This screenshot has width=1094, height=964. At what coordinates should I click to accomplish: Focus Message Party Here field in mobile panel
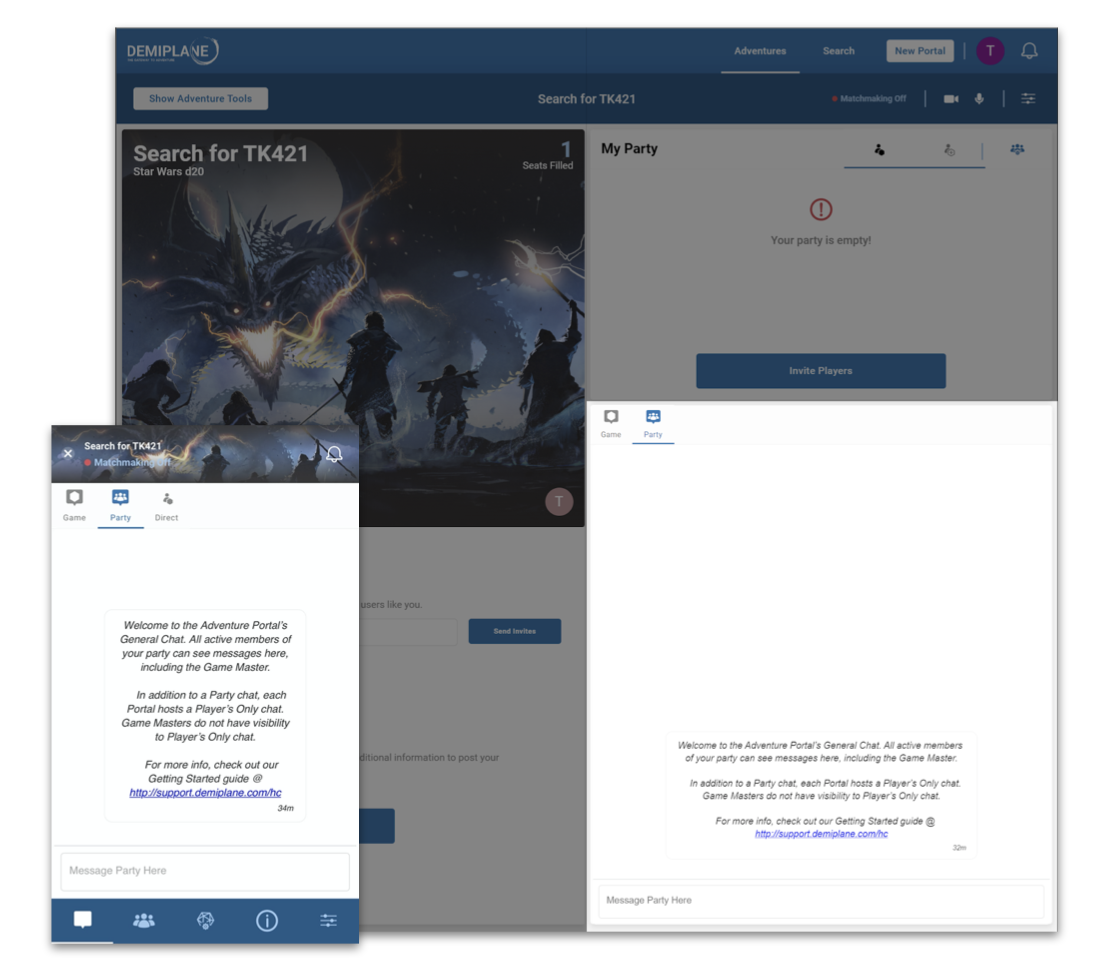205,871
